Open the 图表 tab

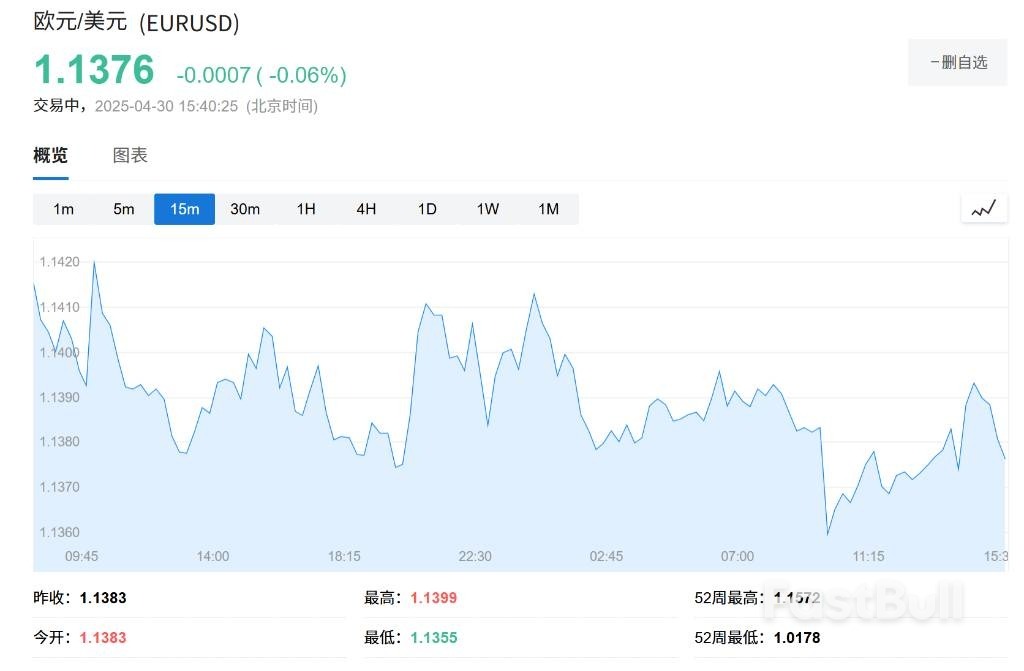click(130, 156)
